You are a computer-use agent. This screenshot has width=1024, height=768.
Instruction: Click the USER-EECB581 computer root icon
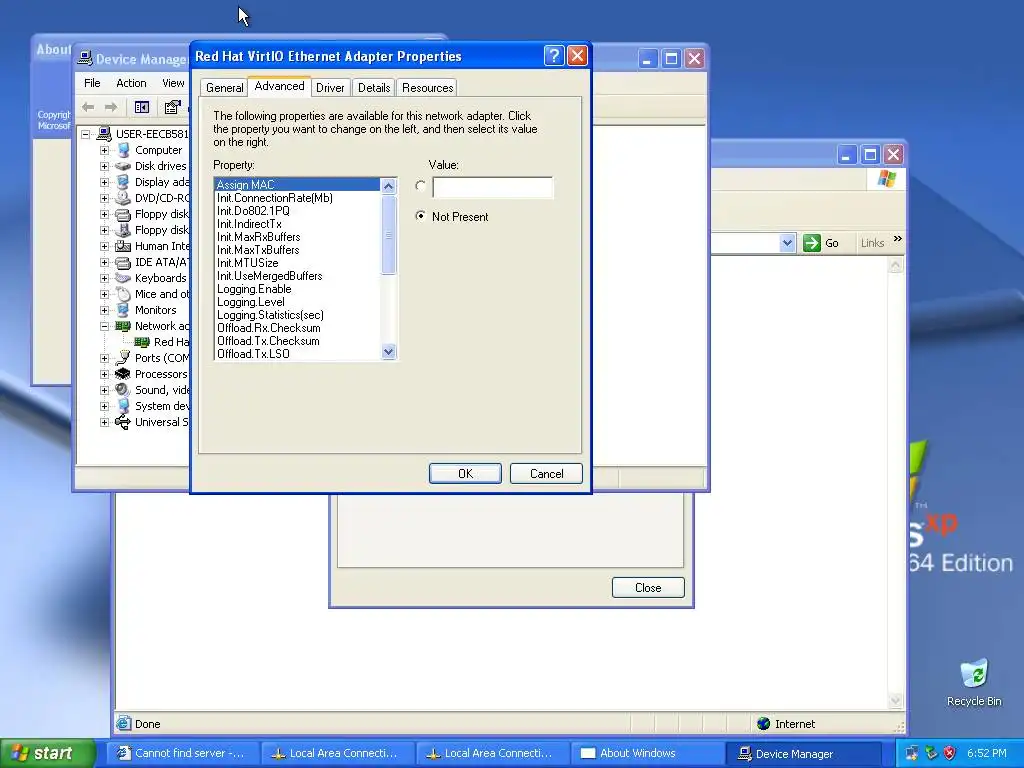coord(104,134)
